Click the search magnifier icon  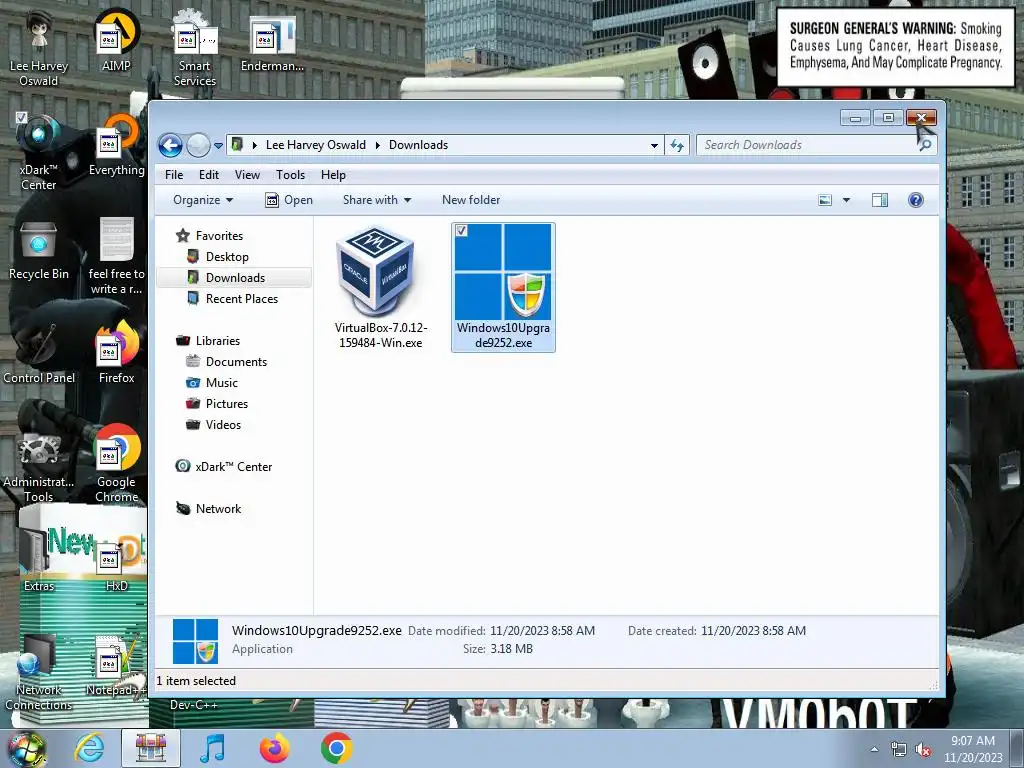click(x=925, y=145)
